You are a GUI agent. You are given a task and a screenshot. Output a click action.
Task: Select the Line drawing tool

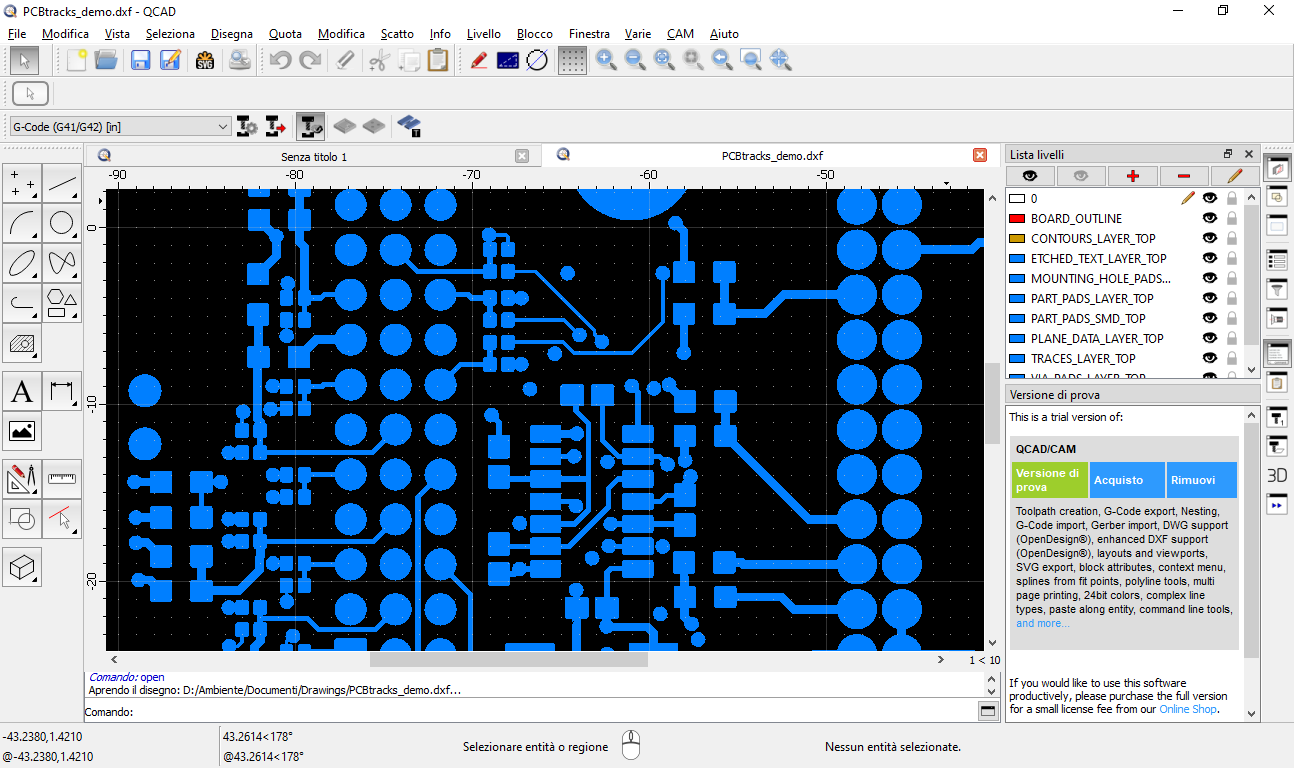(62, 183)
